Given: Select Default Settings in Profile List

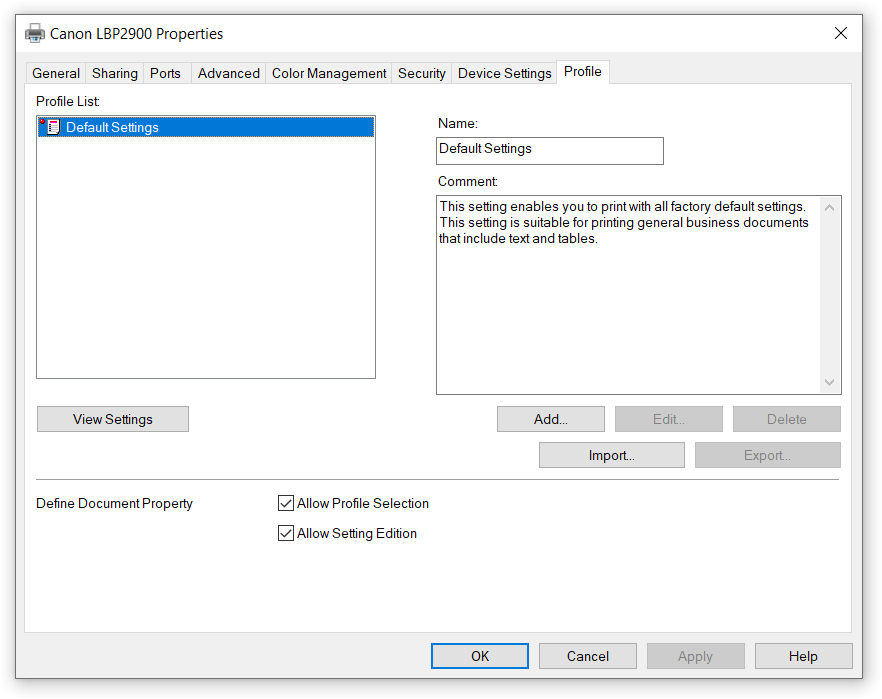Looking at the screenshot, I should 112,127.
